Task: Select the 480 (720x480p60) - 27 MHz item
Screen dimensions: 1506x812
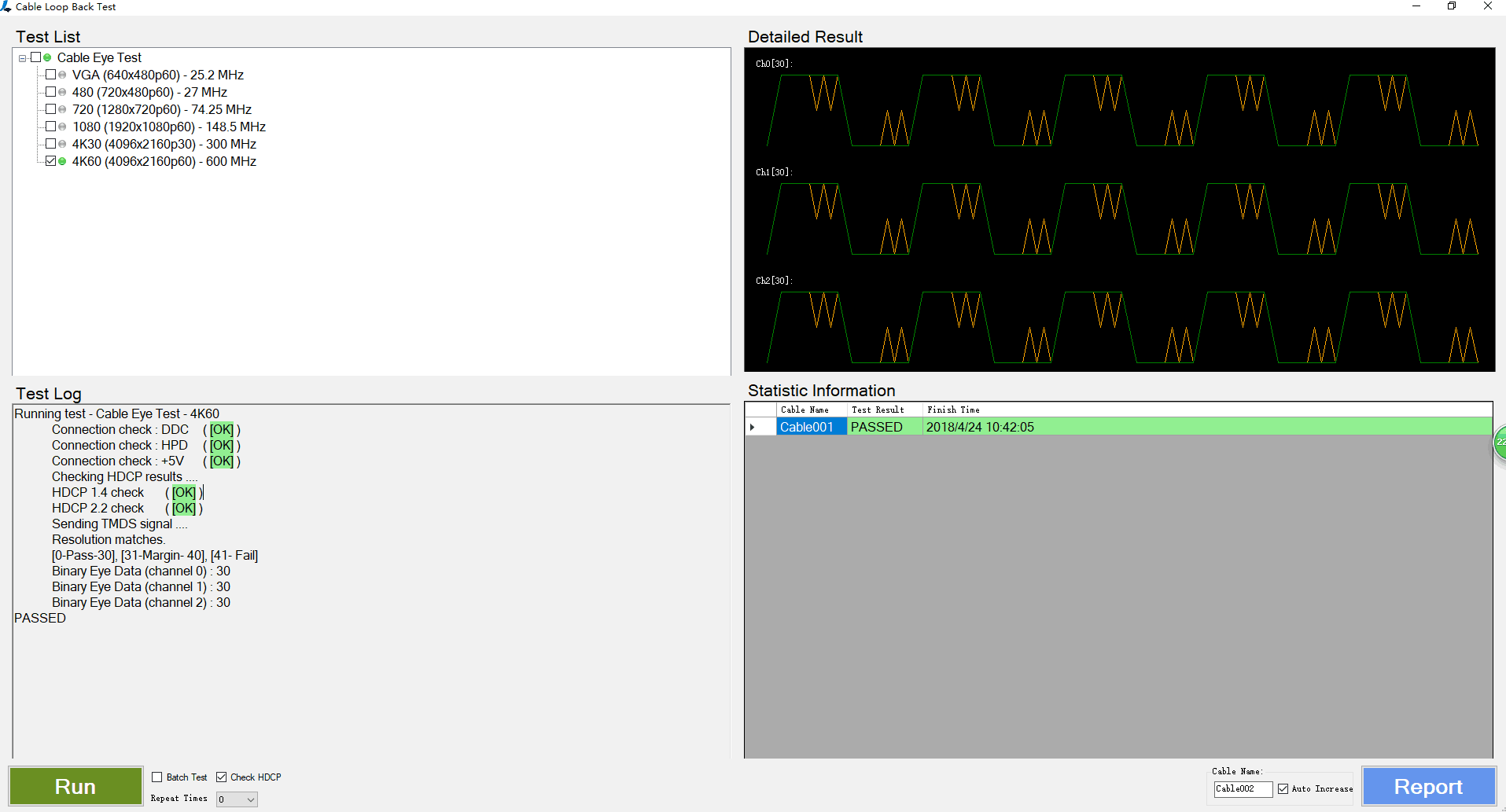Action: point(149,92)
